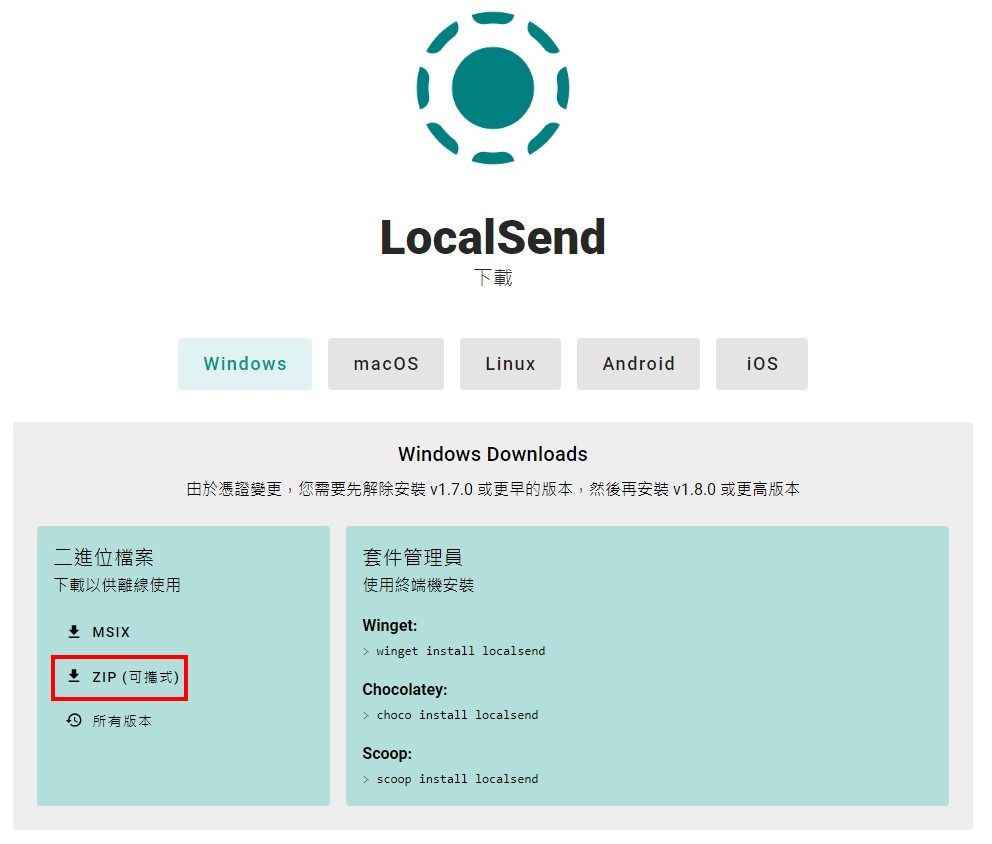Click the Windows Downloads heading
The width and height of the screenshot is (992, 844).
493,454
